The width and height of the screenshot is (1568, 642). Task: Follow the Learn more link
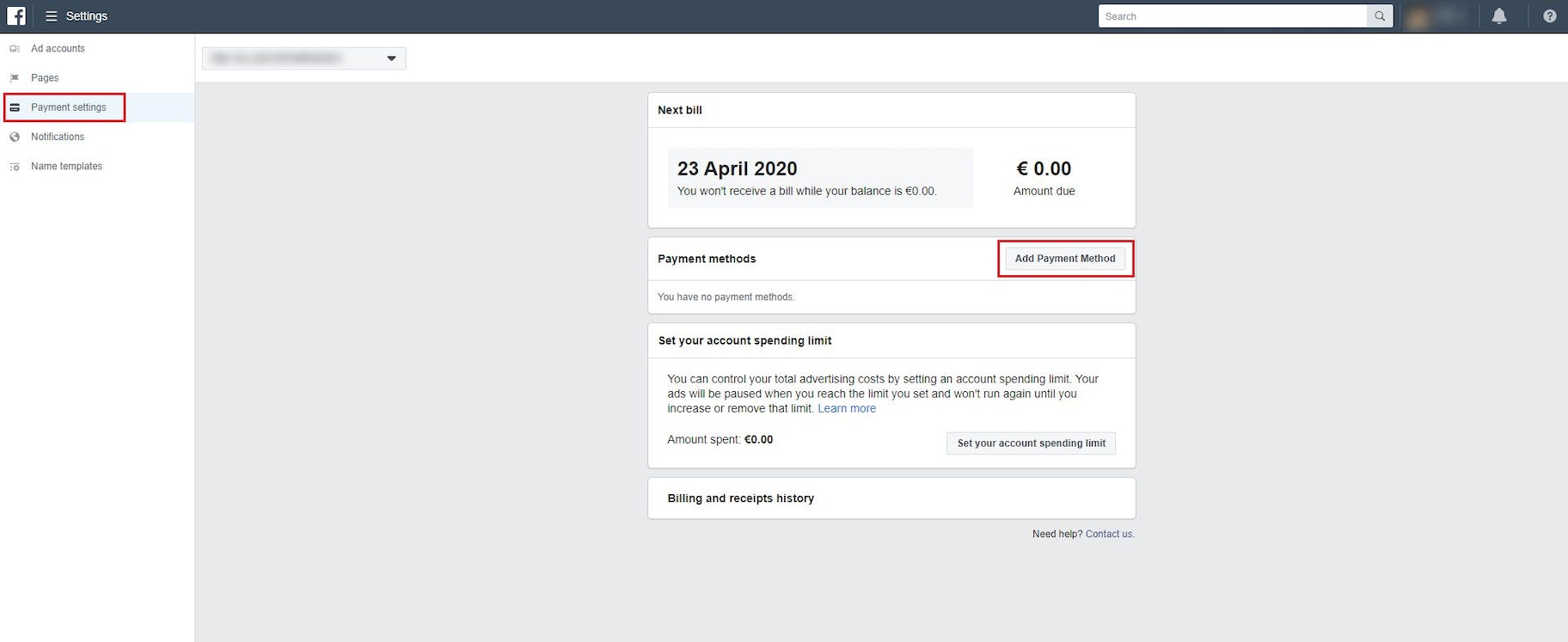click(846, 409)
